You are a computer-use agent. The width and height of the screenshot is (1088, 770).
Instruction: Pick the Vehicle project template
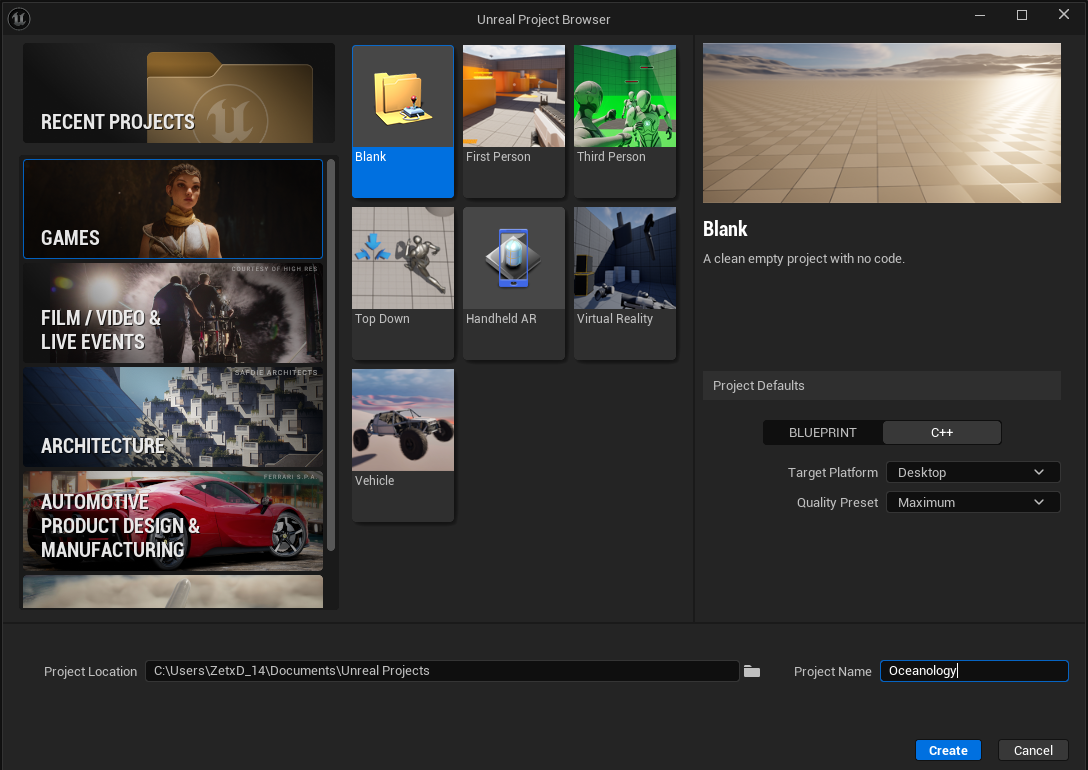click(x=402, y=444)
